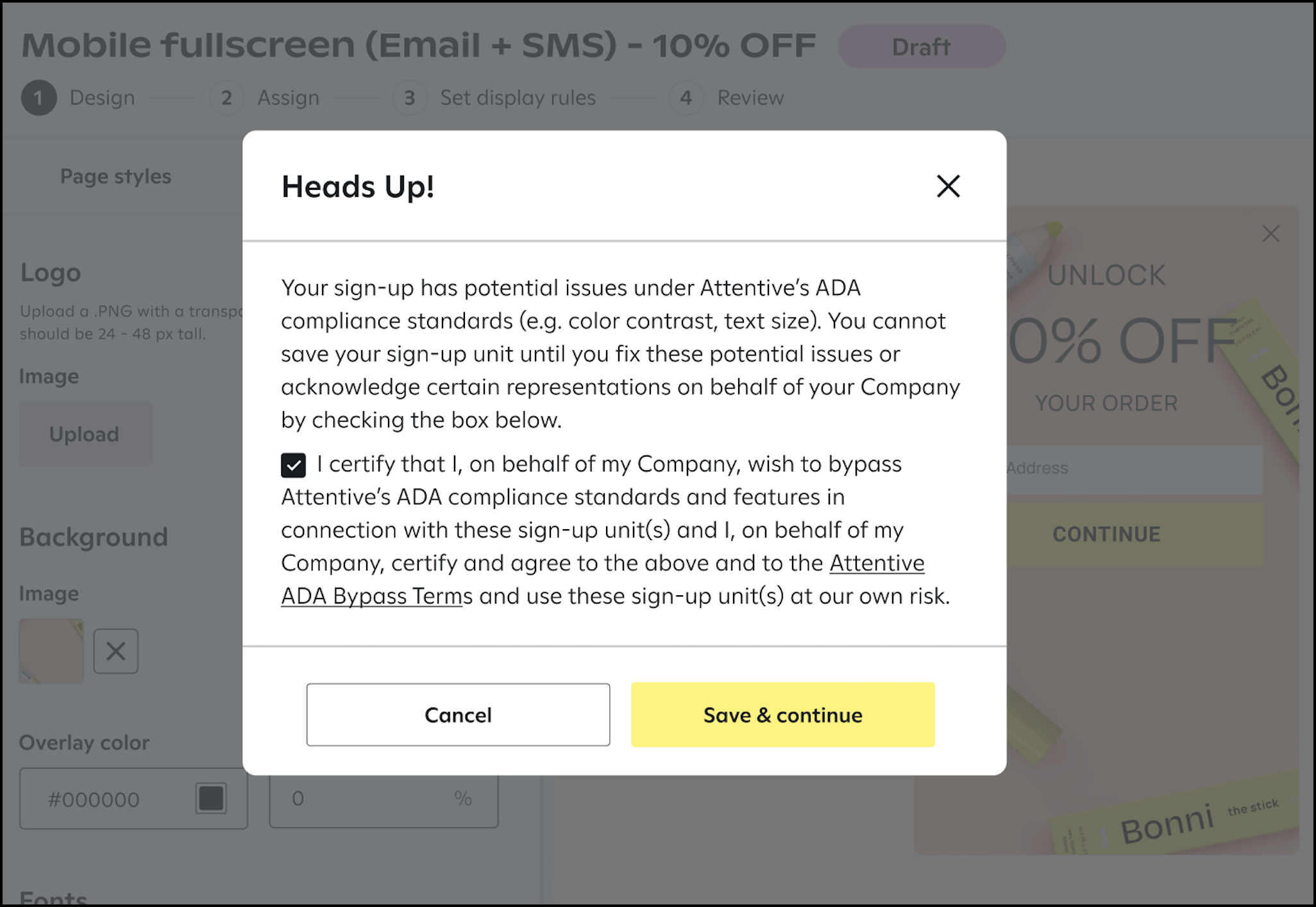Image resolution: width=1316 pixels, height=907 pixels.
Task: Click the Cancel button
Action: 458,715
